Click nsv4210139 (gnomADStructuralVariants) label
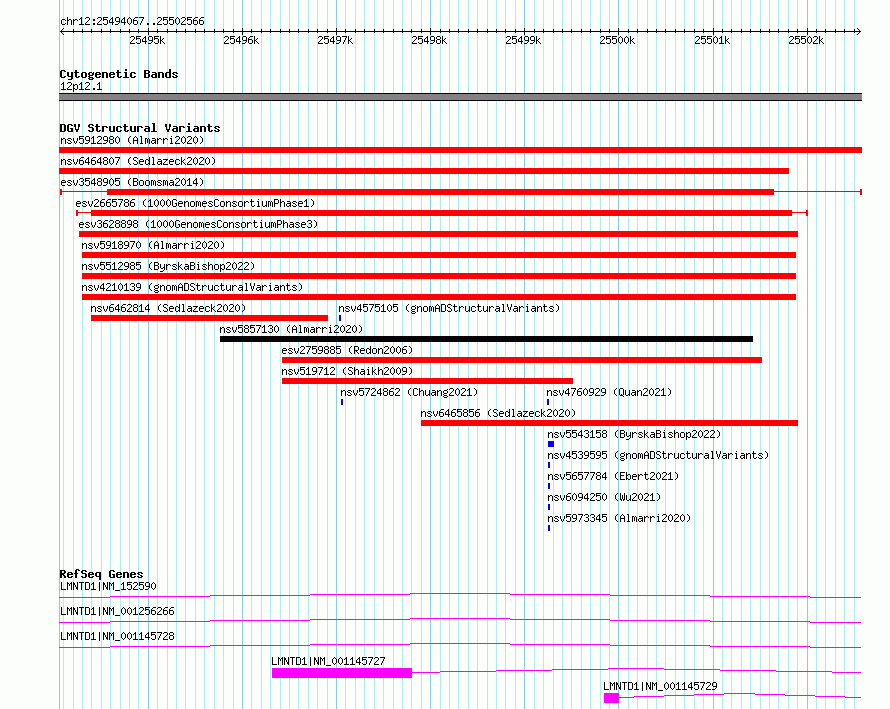 192,287
